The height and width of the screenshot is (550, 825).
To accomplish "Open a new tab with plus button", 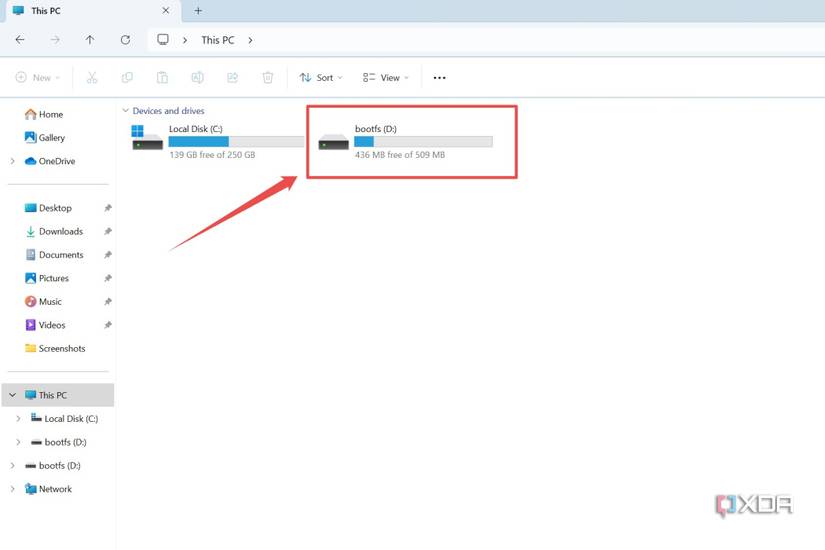I will coord(198,11).
